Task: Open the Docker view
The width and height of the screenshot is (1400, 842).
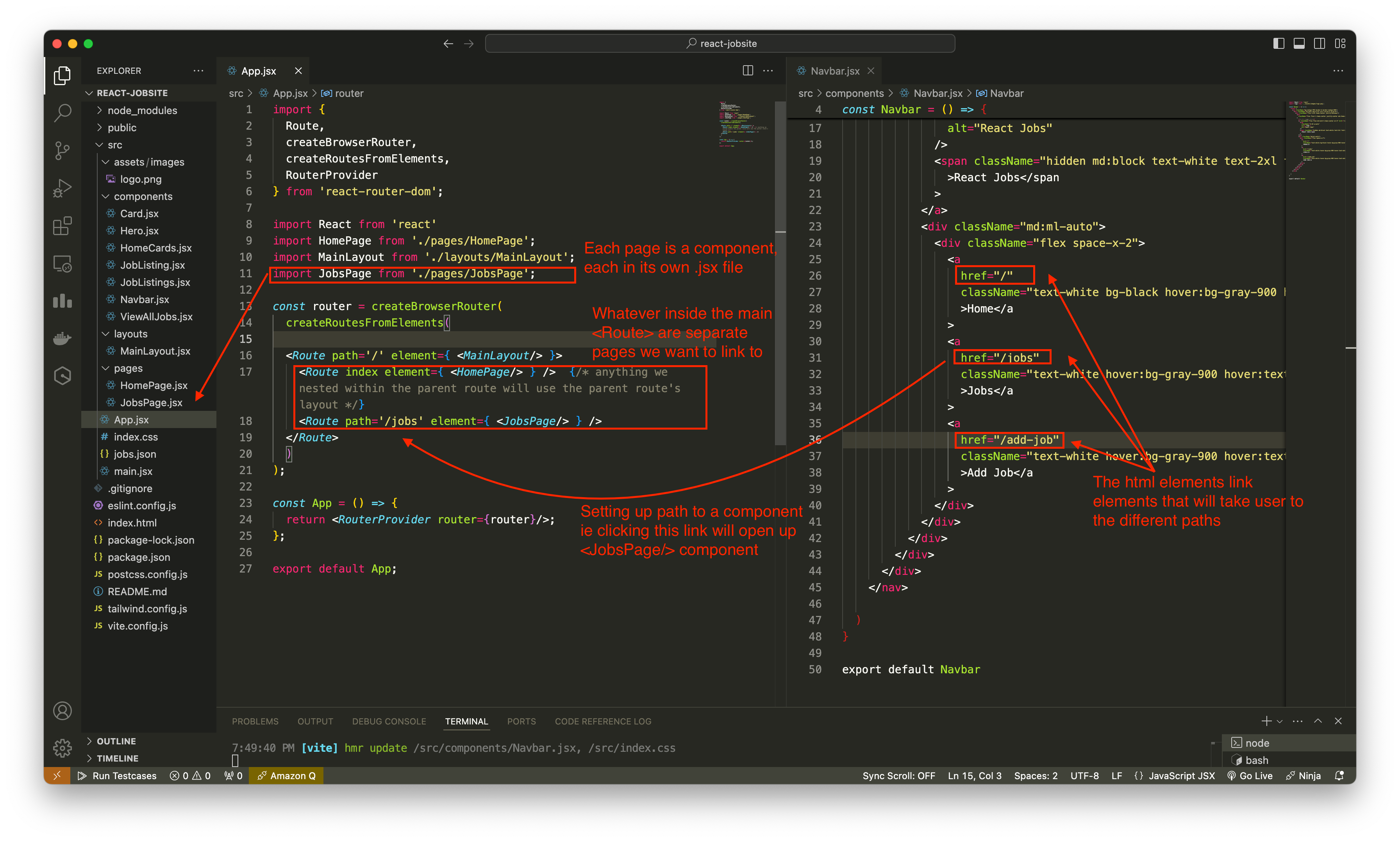Action: pyautogui.click(x=62, y=339)
